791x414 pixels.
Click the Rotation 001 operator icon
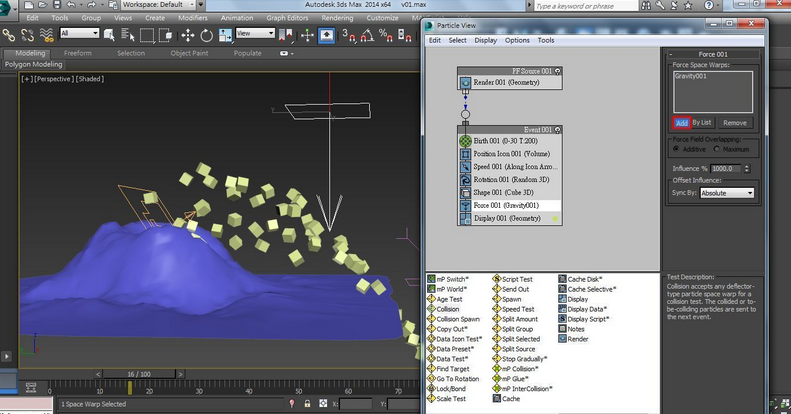465,179
